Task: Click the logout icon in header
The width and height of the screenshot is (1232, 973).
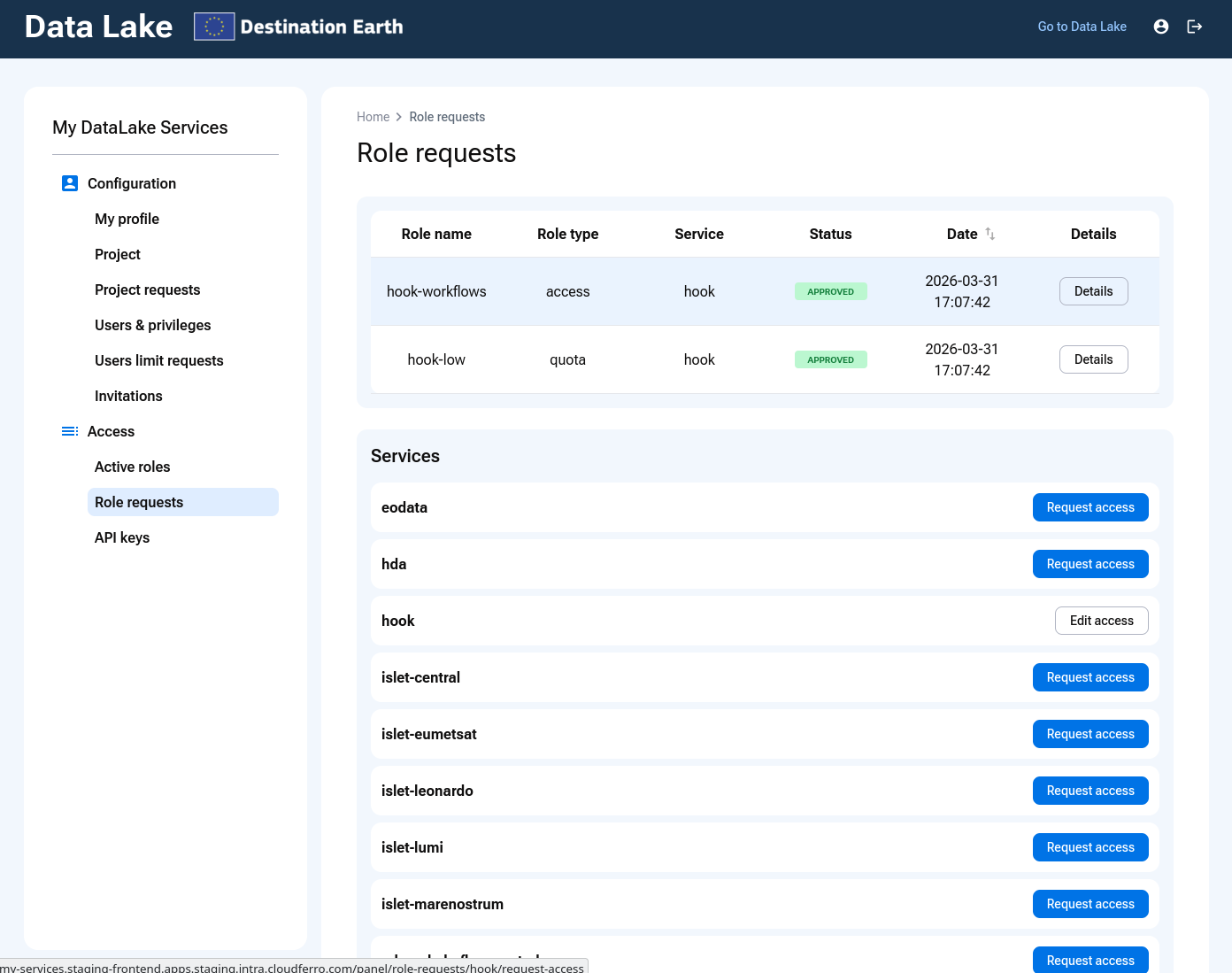Action: 1195,27
